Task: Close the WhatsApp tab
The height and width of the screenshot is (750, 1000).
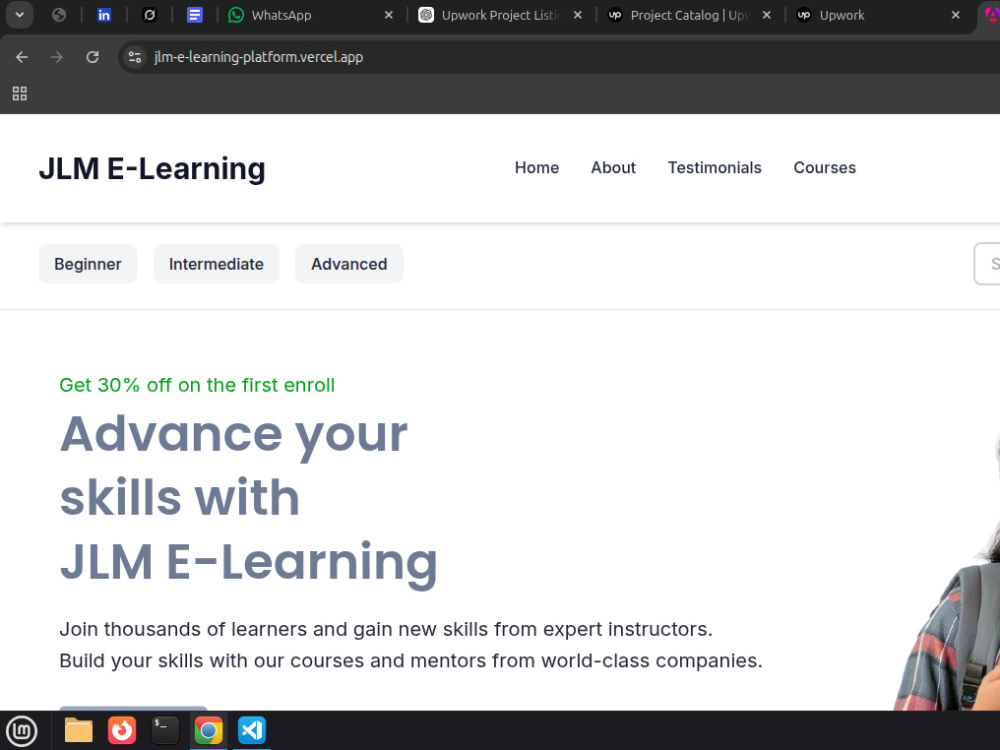Action: [388, 15]
